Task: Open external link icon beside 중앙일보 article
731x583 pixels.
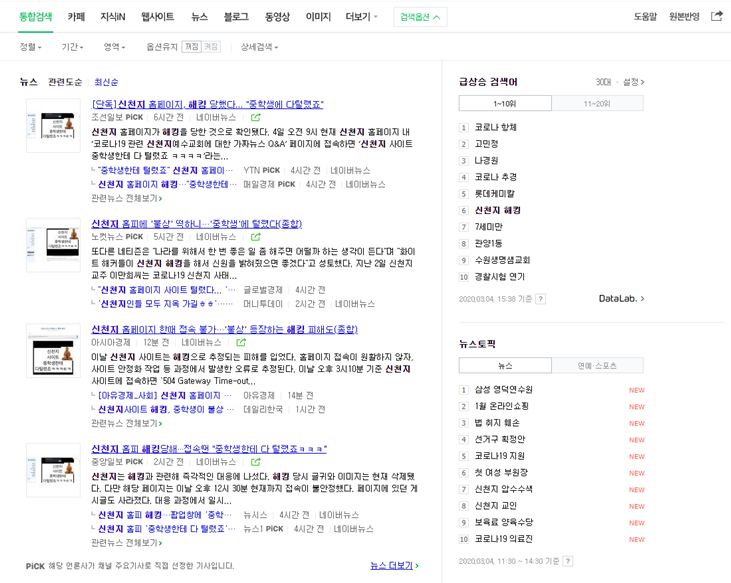Action: [255, 462]
